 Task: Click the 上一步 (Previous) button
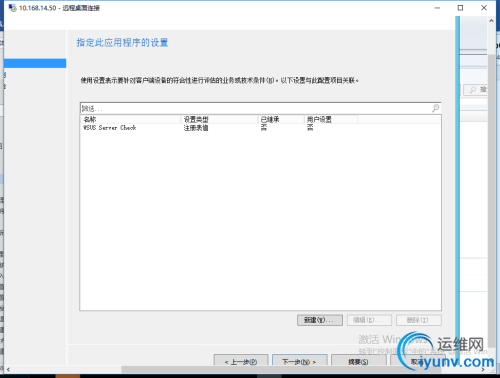coord(241,361)
